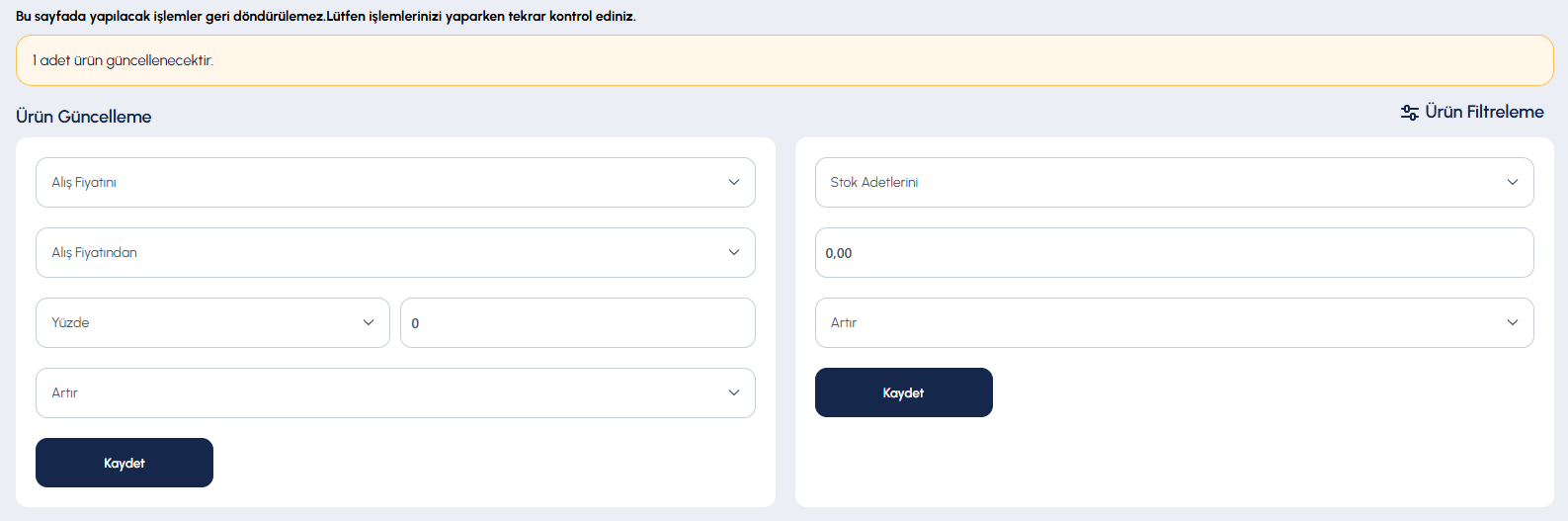Image resolution: width=1568 pixels, height=521 pixels.
Task: Click the stock amount field showing 0,00
Action: (1174, 253)
